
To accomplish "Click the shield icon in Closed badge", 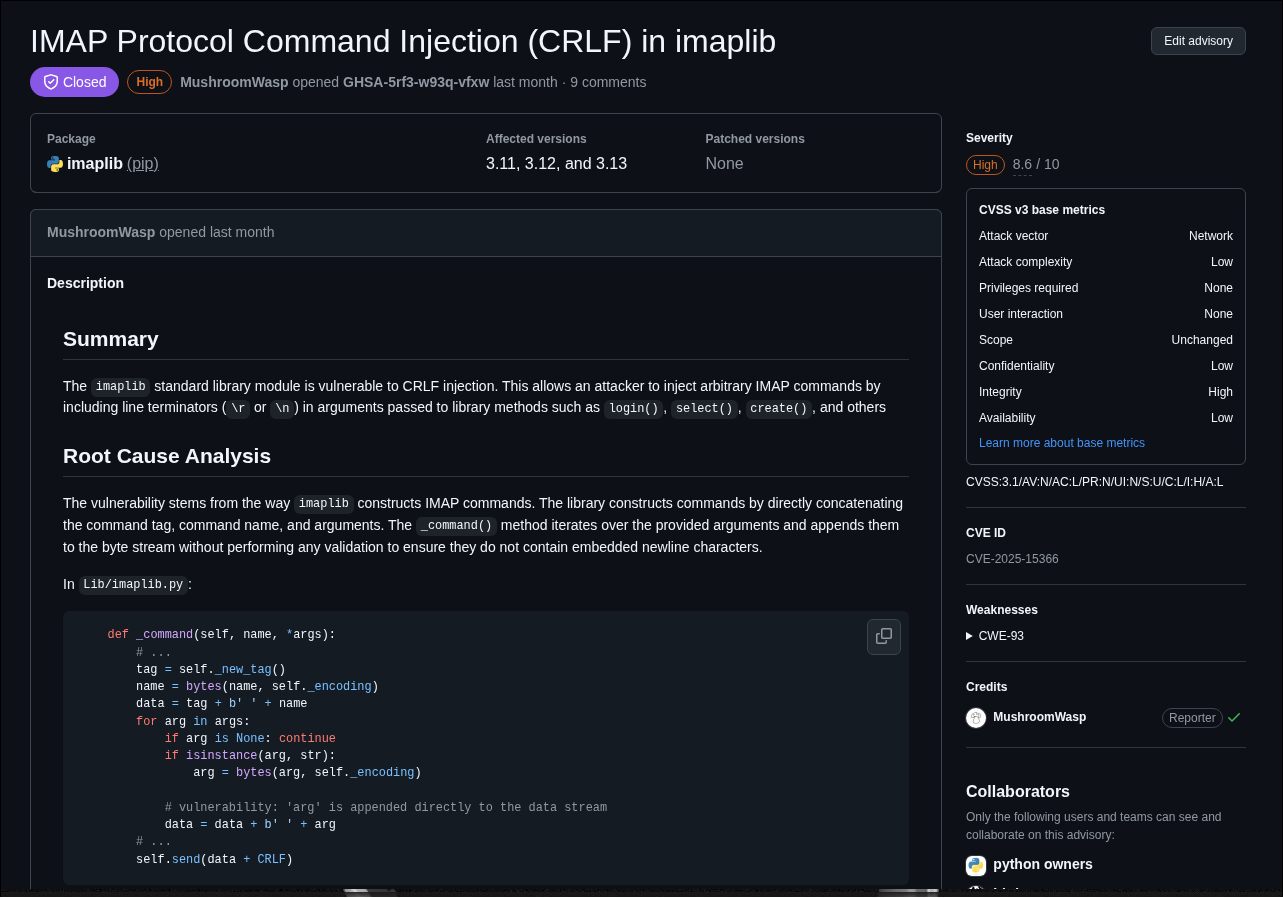I will pos(51,82).
